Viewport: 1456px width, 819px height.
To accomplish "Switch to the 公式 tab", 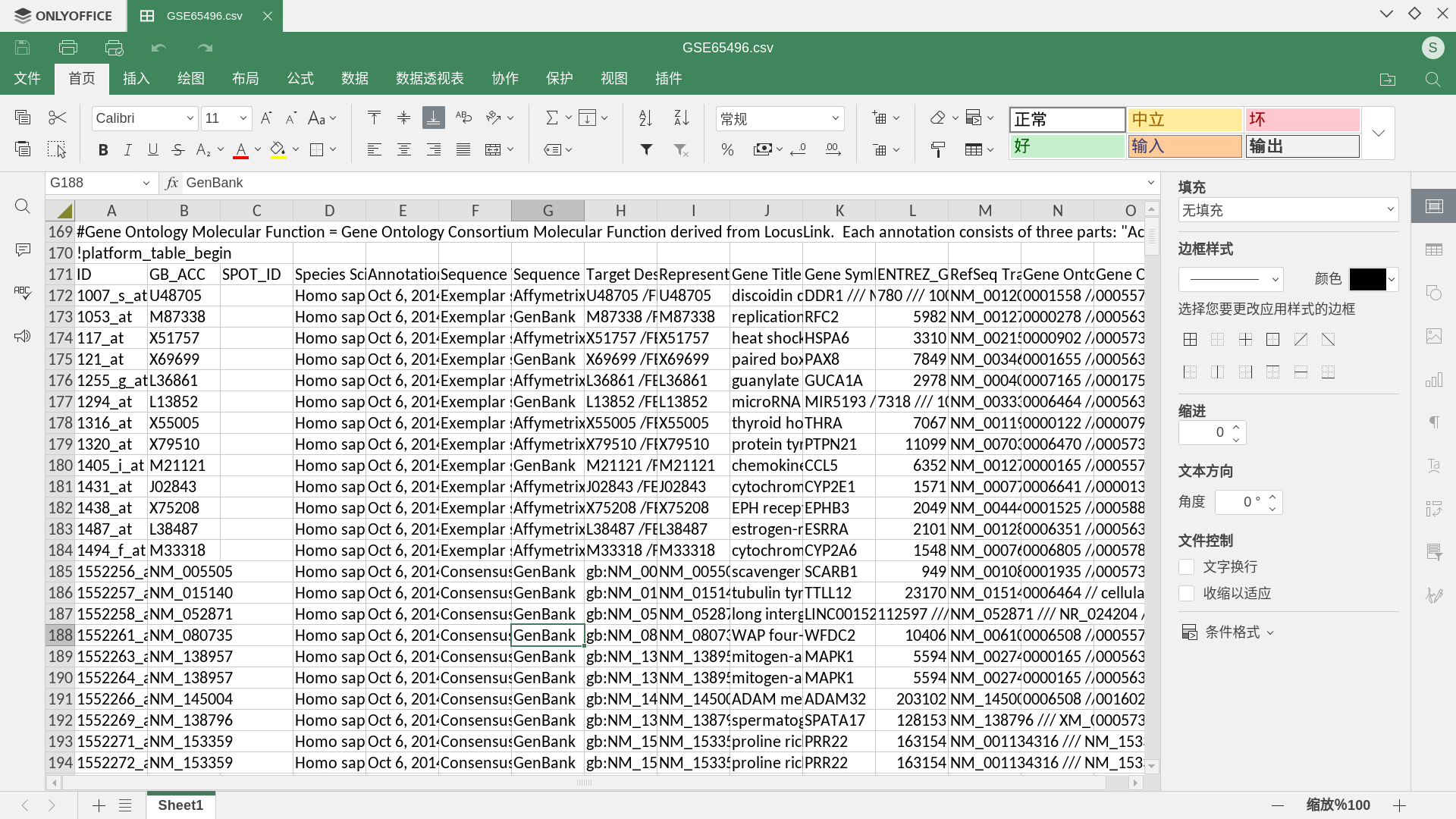I will pos(300,78).
